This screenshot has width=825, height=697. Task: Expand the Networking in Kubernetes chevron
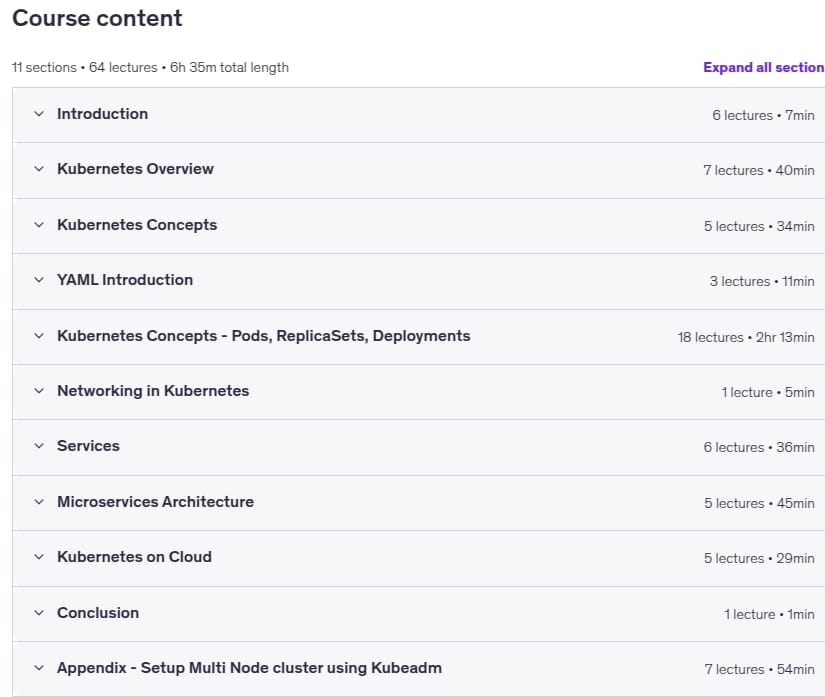(x=39, y=391)
